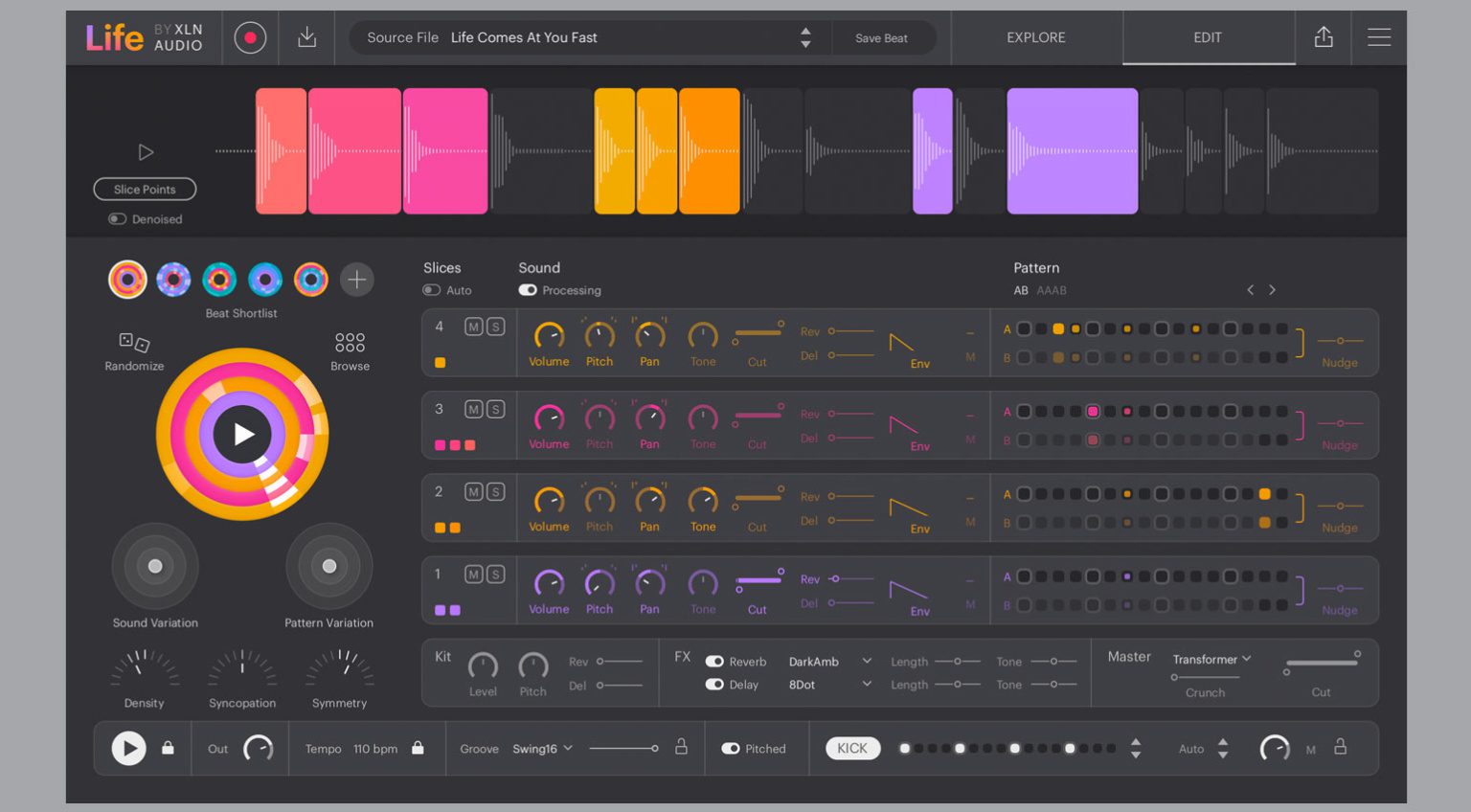Viewport: 1471px width, 812px height.
Task: Toggle the Sound Processing switch
Action: point(527,290)
